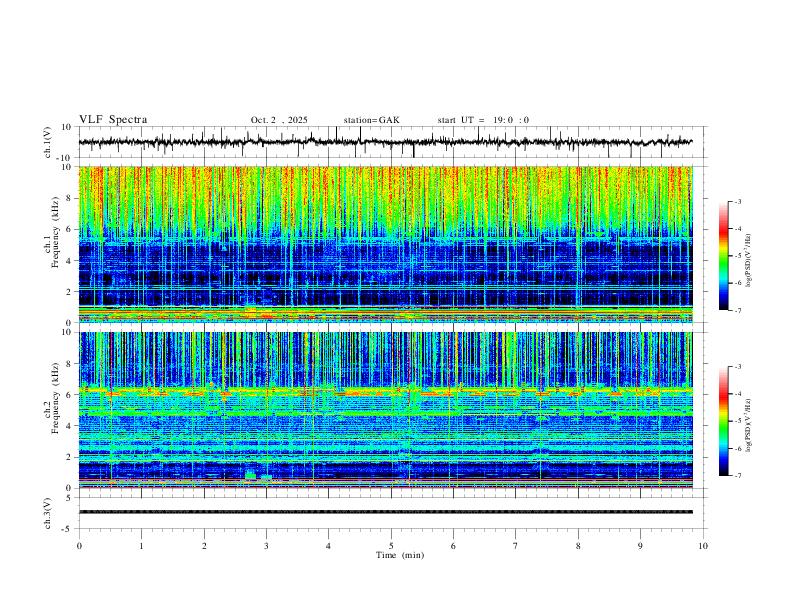Click the ch.1 spectrogram panel

(385, 244)
